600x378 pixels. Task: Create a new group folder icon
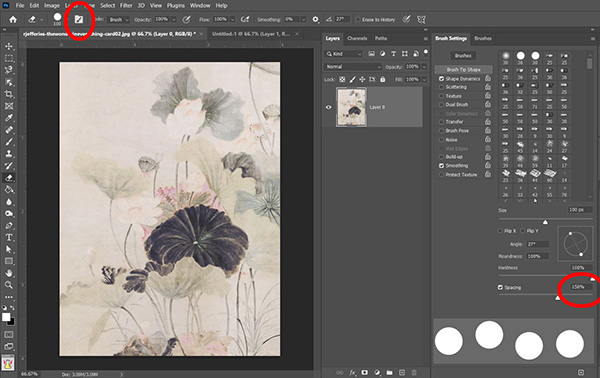click(x=390, y=372)
